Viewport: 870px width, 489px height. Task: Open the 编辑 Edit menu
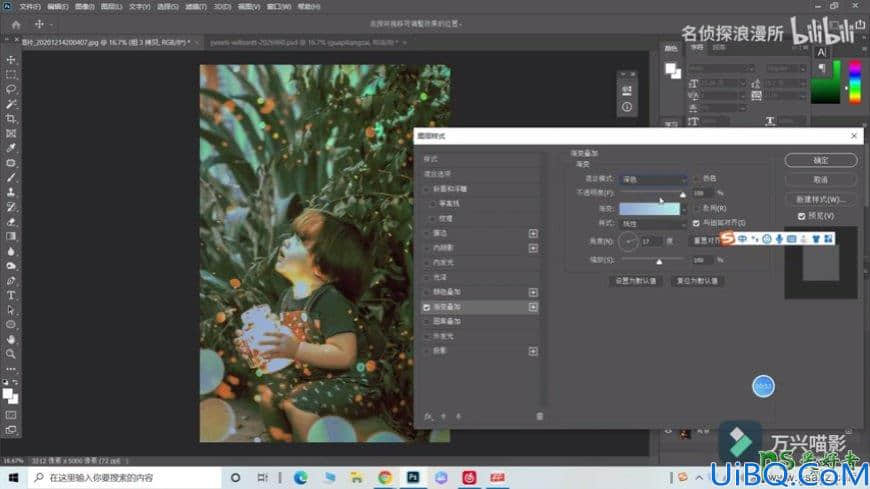click(57, 7)
